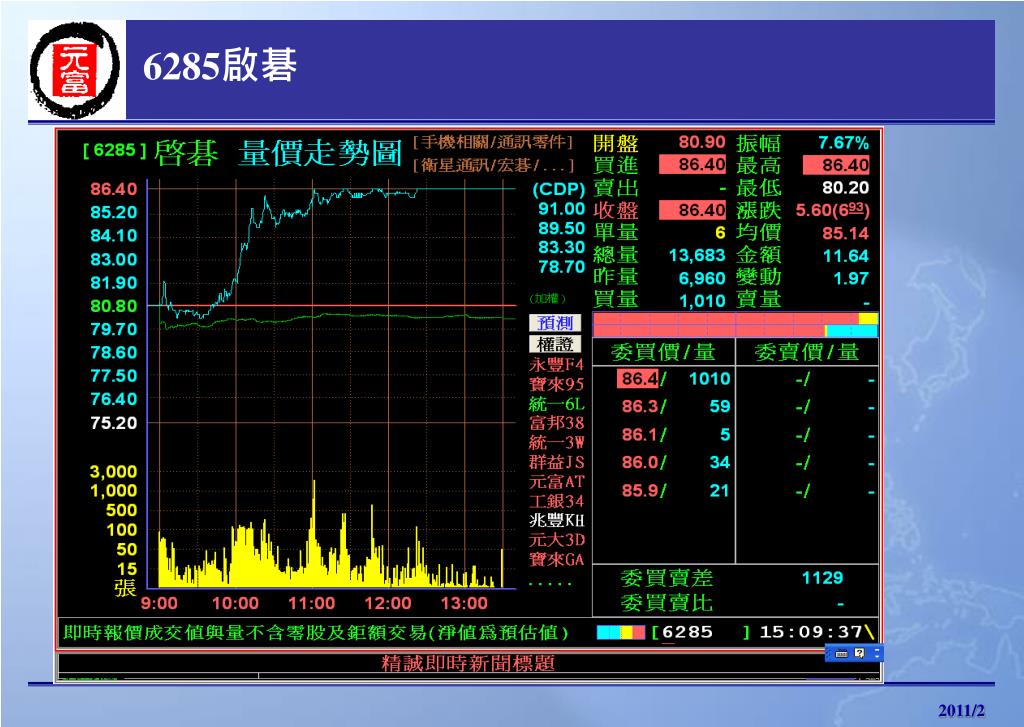This screenshot has width=1024, height=727.
Task: Click the 漲跌 value 5.60
Action: [x=833, y=210]
